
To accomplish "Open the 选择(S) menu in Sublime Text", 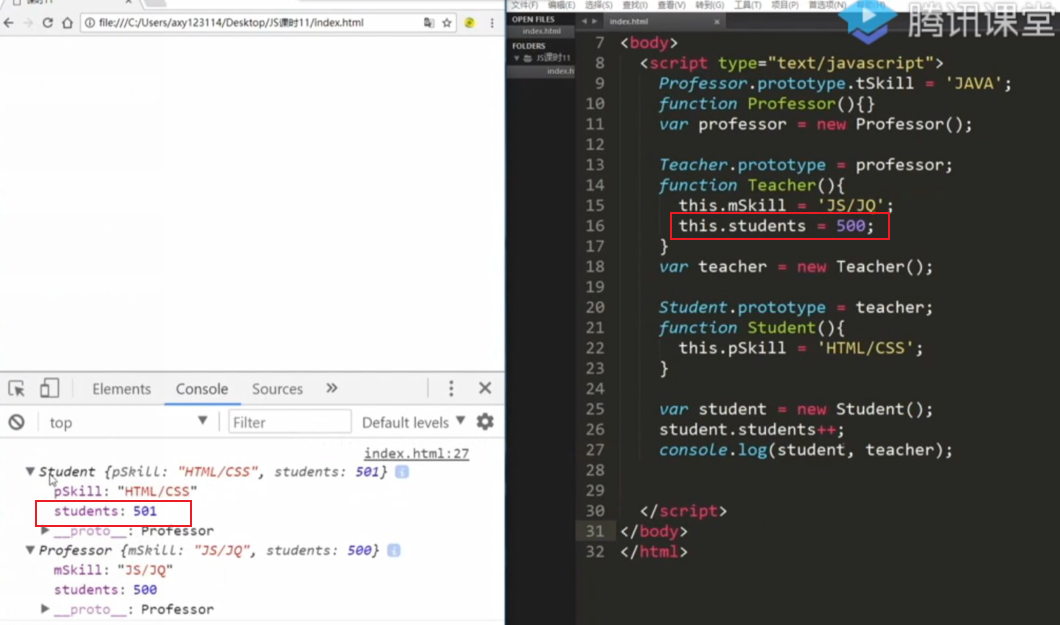I will coord(598,5).
